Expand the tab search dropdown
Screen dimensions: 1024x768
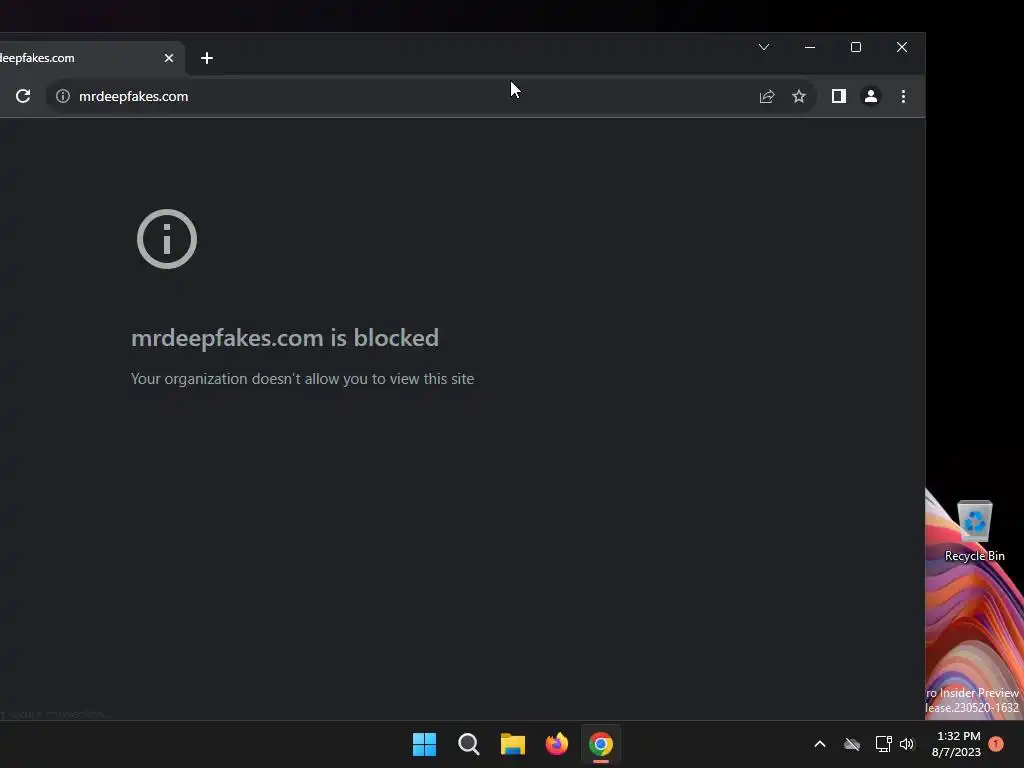(764, 47)
